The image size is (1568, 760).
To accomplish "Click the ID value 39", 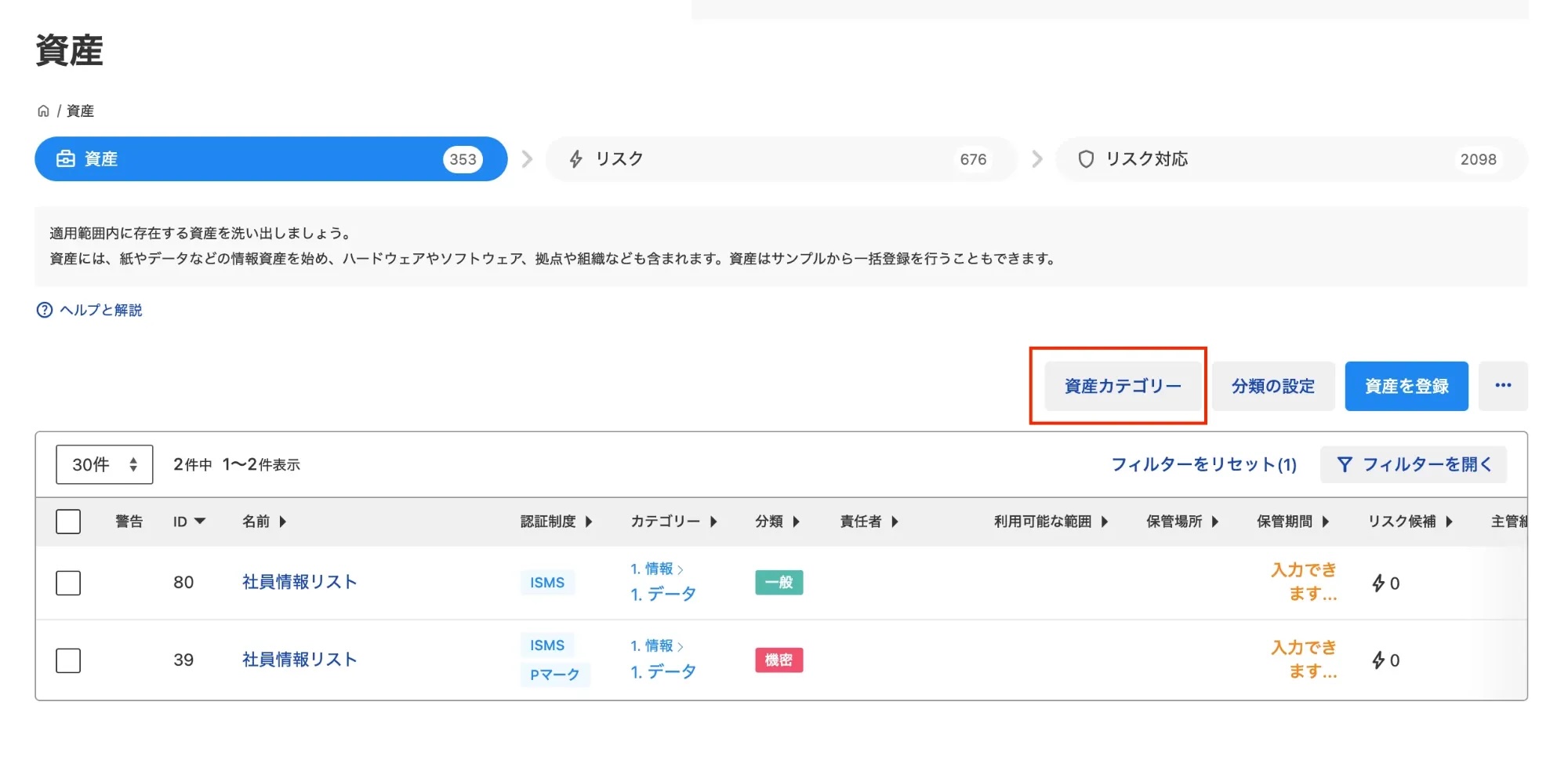I will [183, 660].
